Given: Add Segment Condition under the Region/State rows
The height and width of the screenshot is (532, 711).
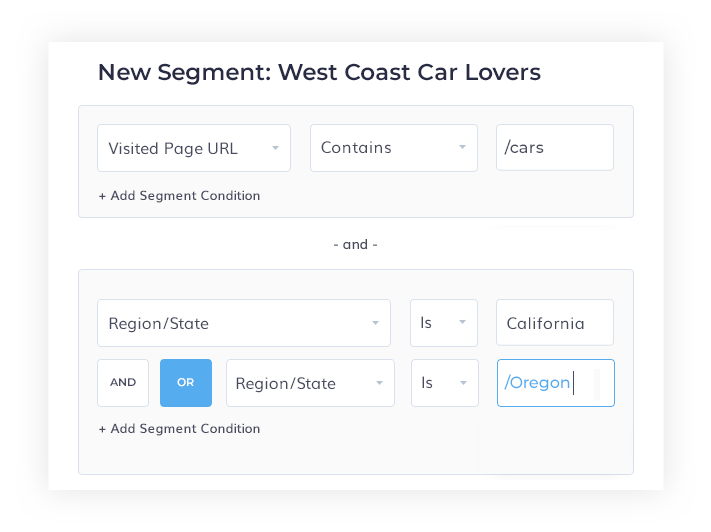Looking at the screenshot, I should point(179,429).
